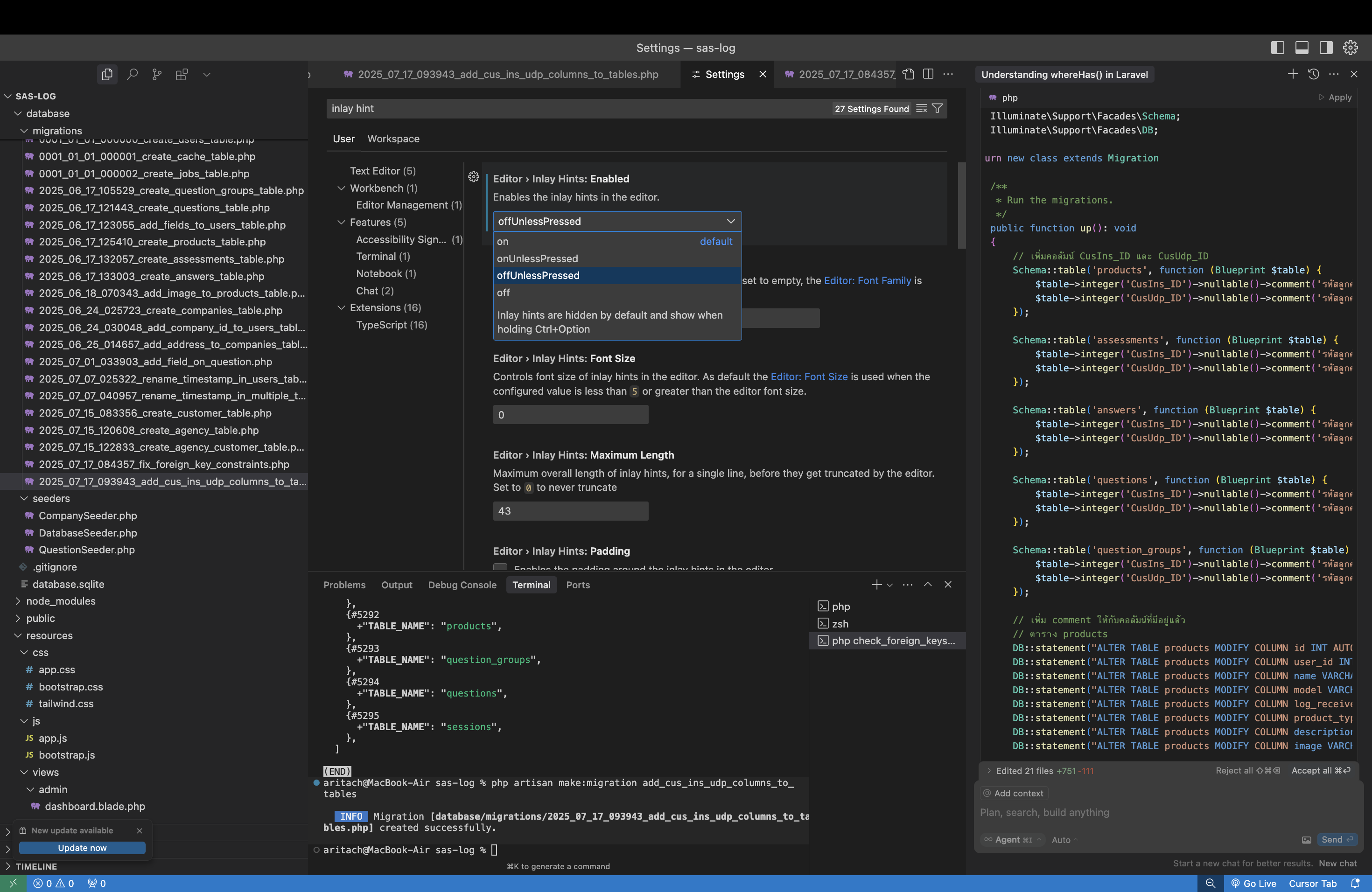Toggle the bottom panel layout icon
Viewport: 1372px width, 892px height.
(x=1302, y=48)
